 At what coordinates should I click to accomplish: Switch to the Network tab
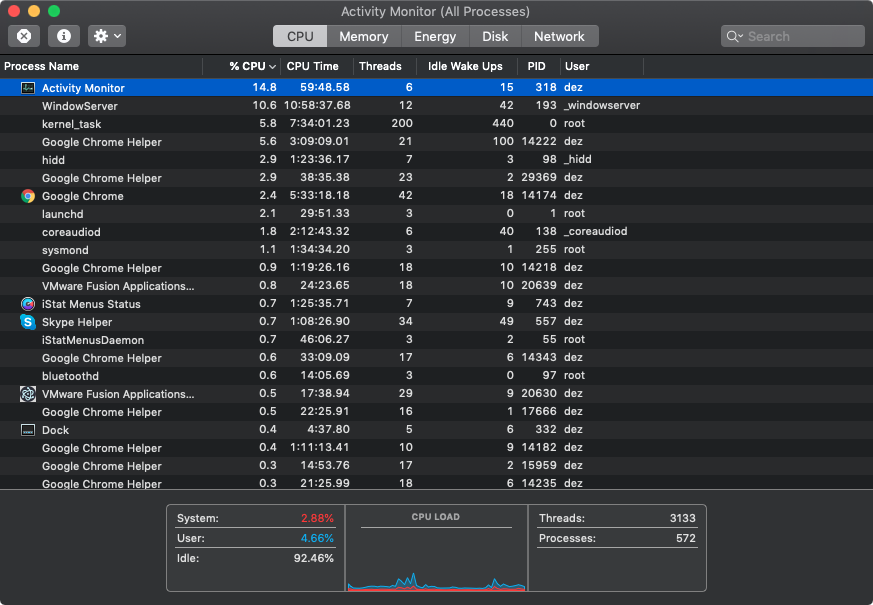[560, 36]
